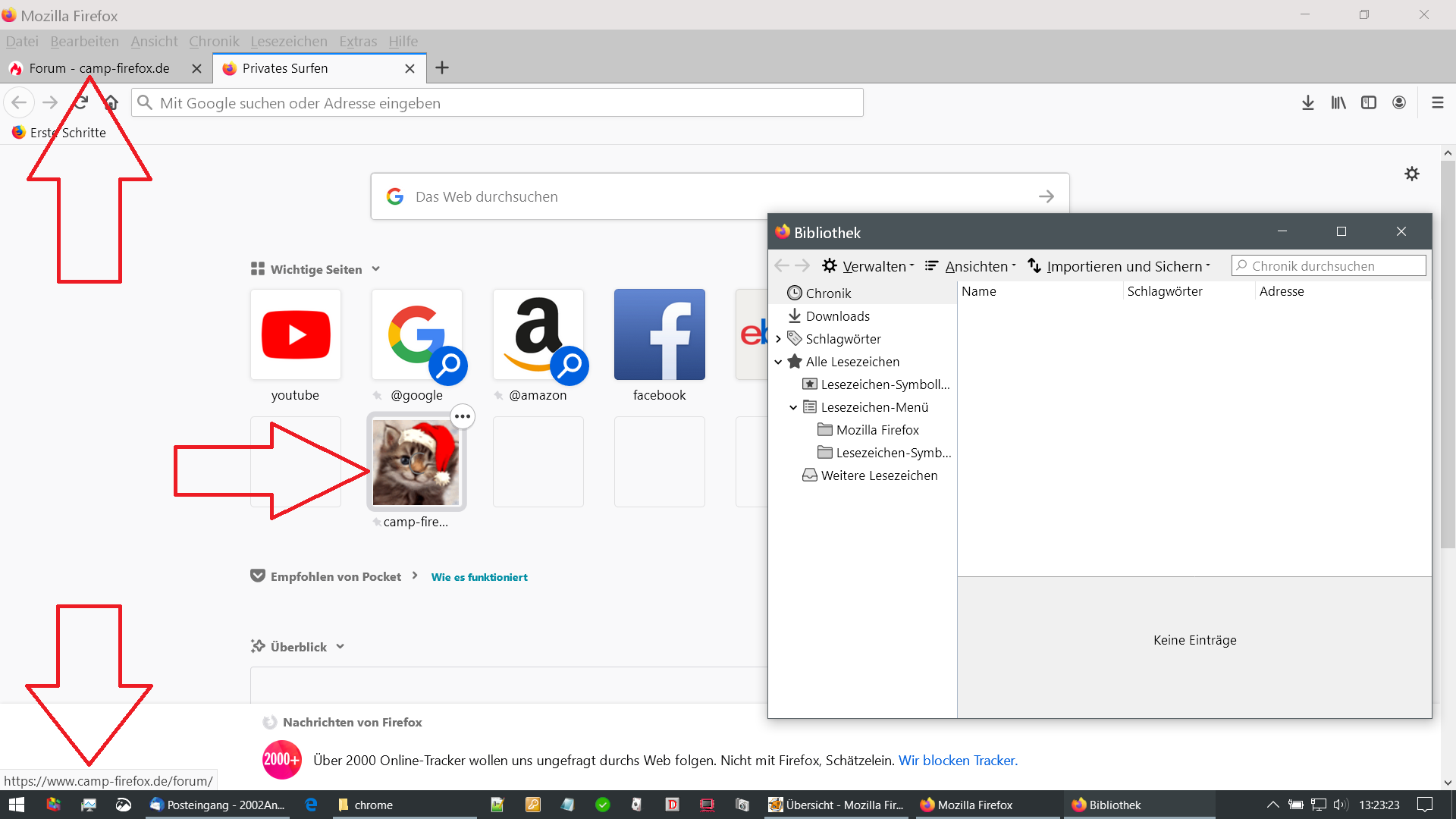Collapse the Lesezeichen-Menü tree node

pyautogui.click(x=793, y=407)
